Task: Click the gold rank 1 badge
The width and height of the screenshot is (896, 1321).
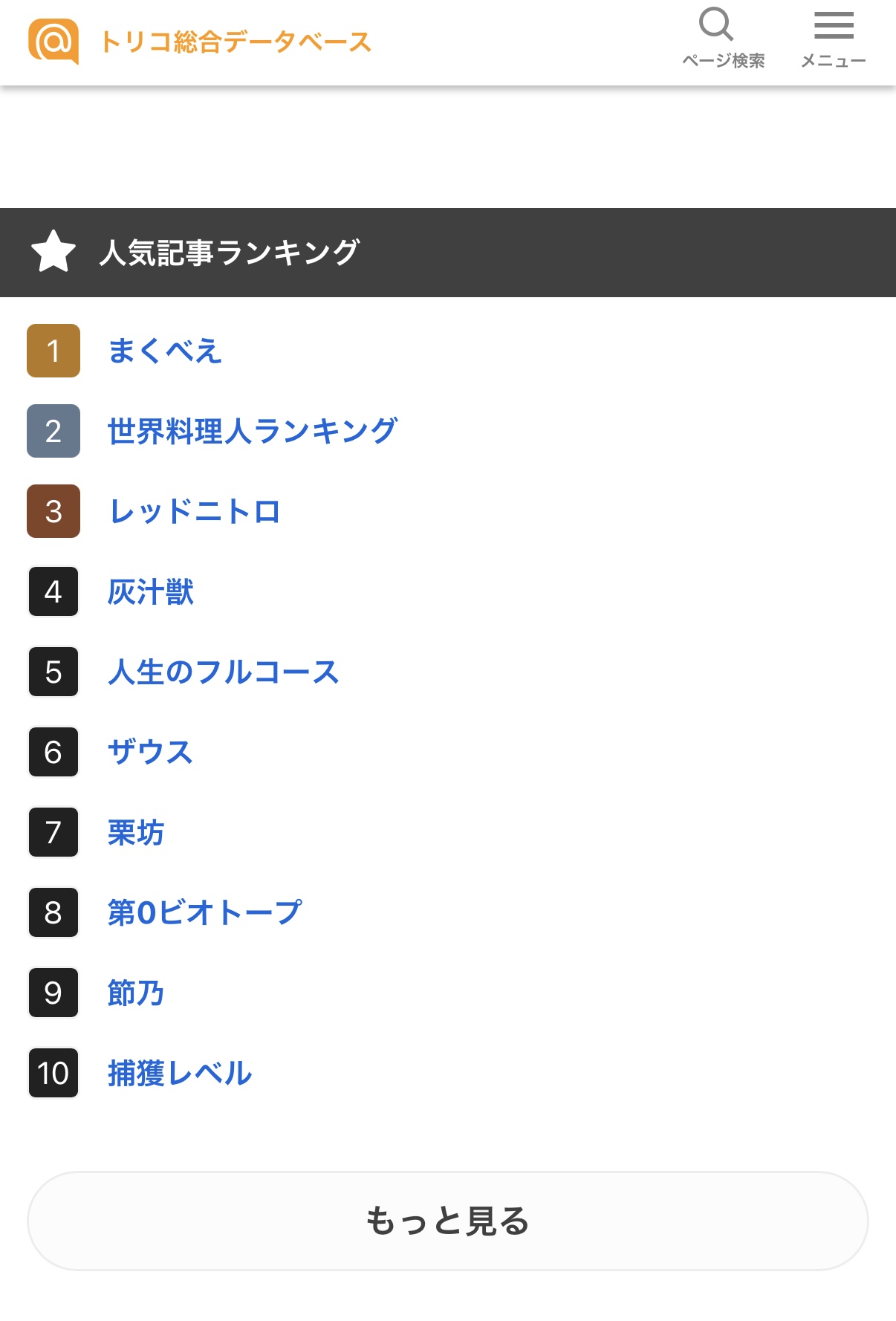Action: (53, 351)
